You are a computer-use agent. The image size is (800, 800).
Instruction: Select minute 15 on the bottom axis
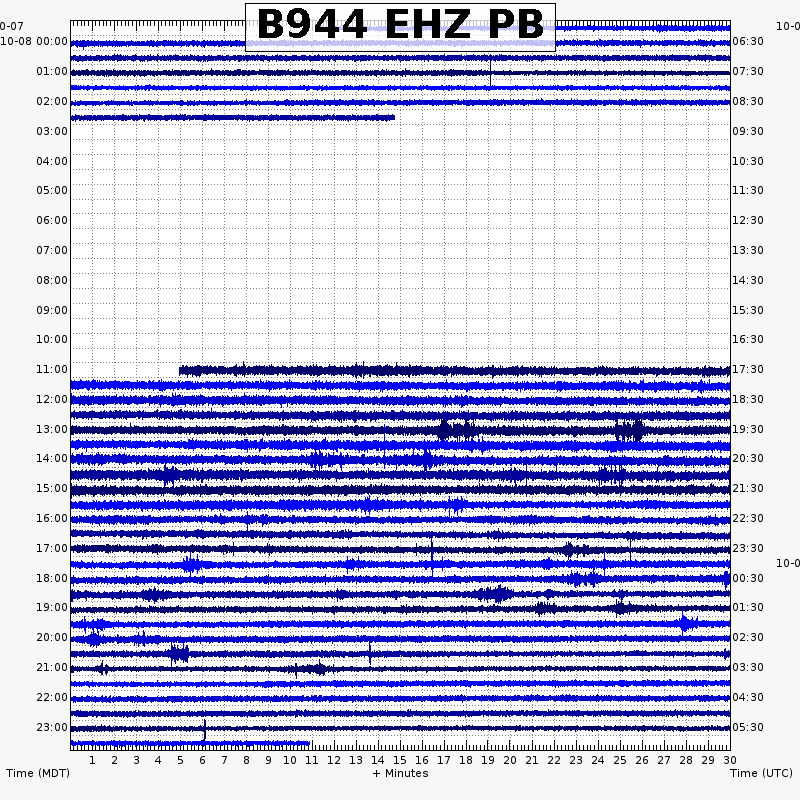point(399,761)
